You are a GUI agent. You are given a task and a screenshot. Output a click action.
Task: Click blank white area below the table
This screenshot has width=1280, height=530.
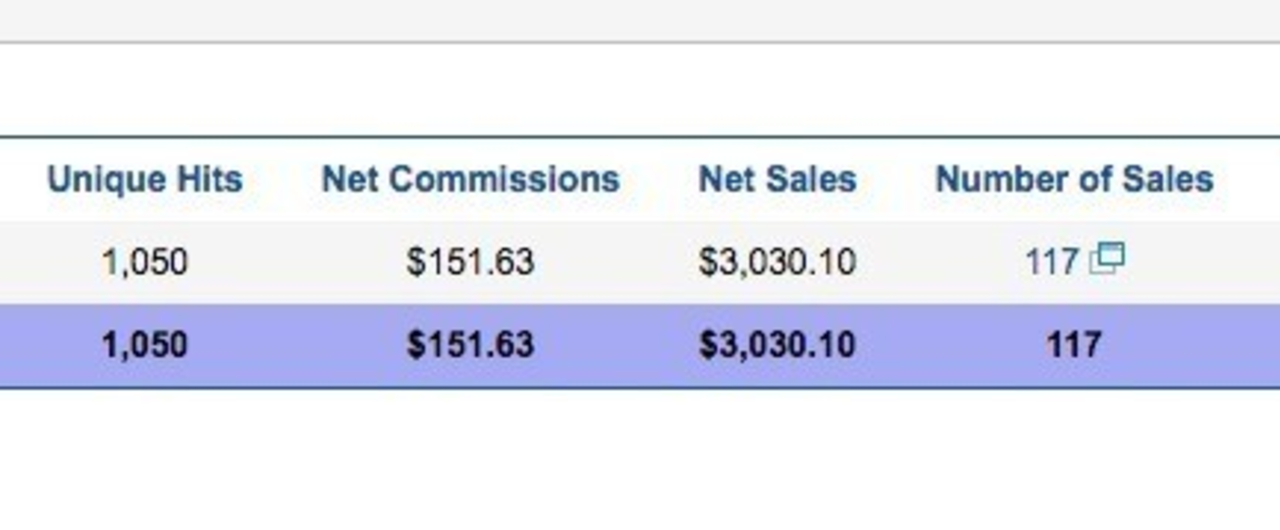640,460
